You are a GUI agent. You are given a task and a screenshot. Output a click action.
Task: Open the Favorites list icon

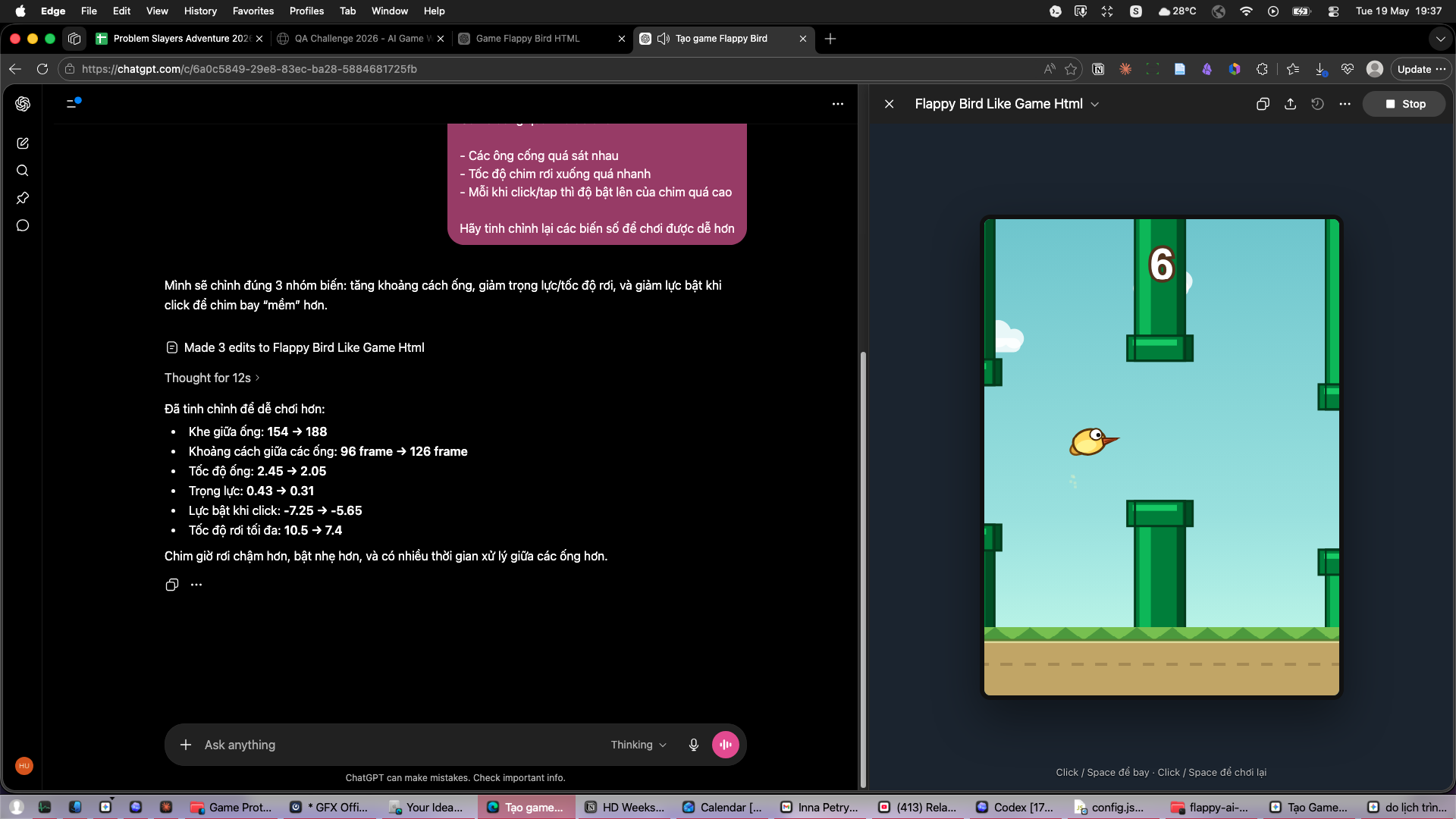[1293, 69]
